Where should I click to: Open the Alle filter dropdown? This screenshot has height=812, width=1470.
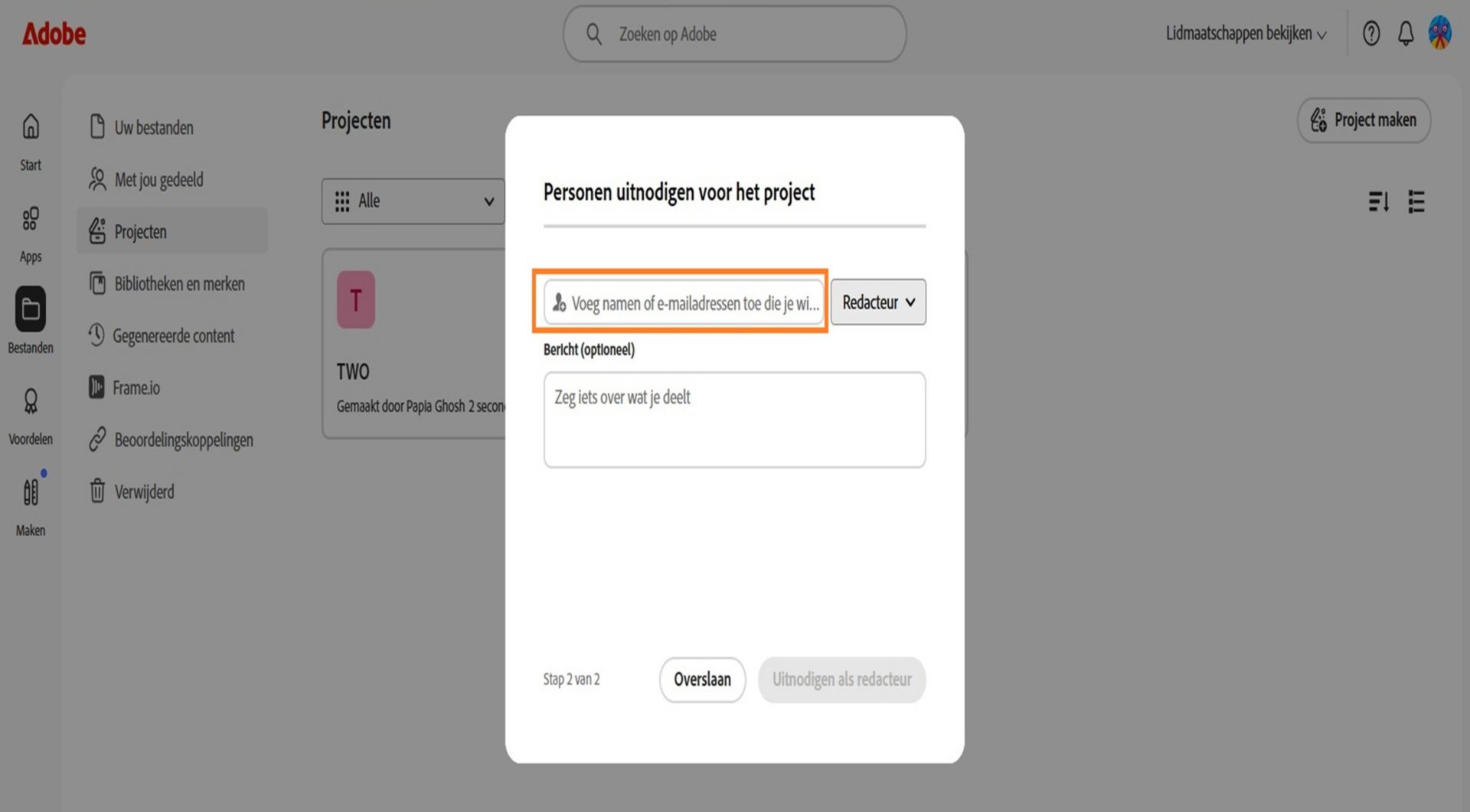pyautogui.click(x=413, y=201)
